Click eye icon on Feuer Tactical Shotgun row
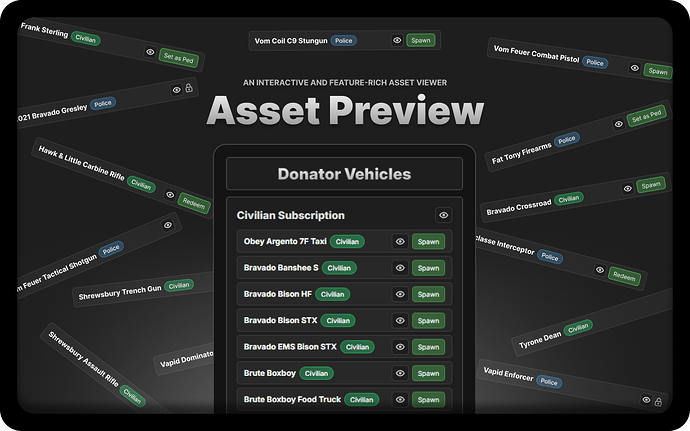690x431 pixels. (168, 225)
